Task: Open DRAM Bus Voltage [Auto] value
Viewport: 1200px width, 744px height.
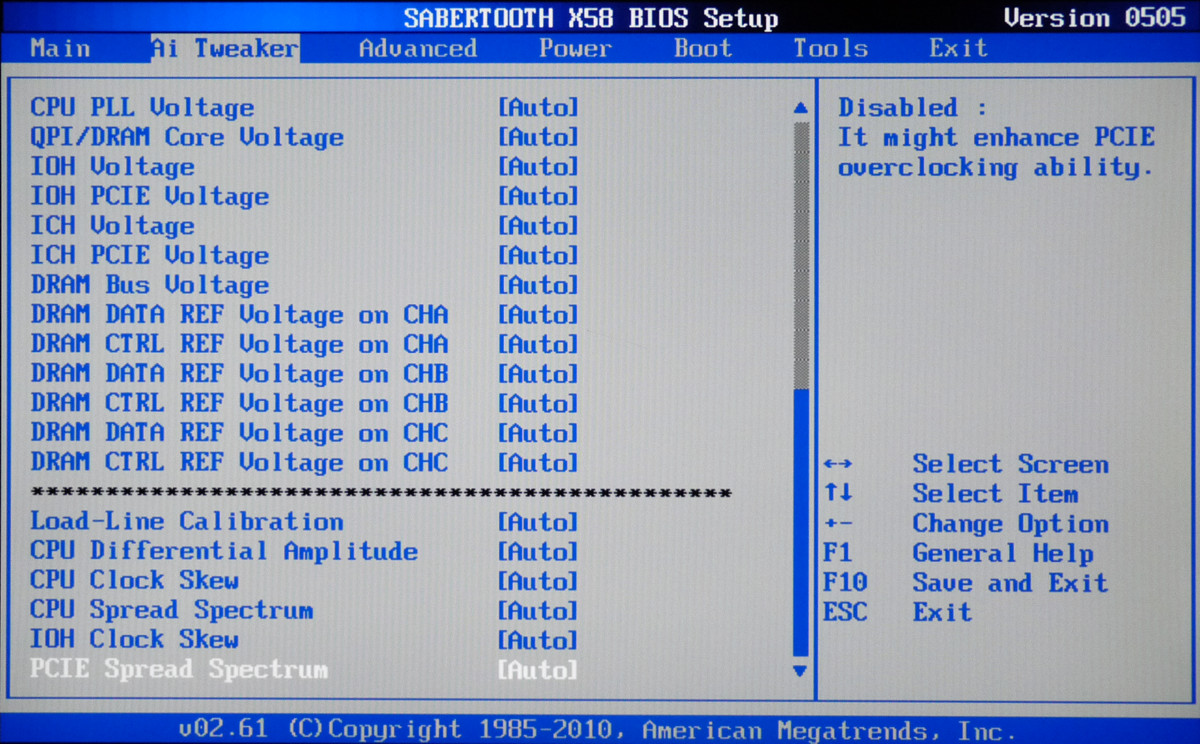Action: (x=538, y=285)
